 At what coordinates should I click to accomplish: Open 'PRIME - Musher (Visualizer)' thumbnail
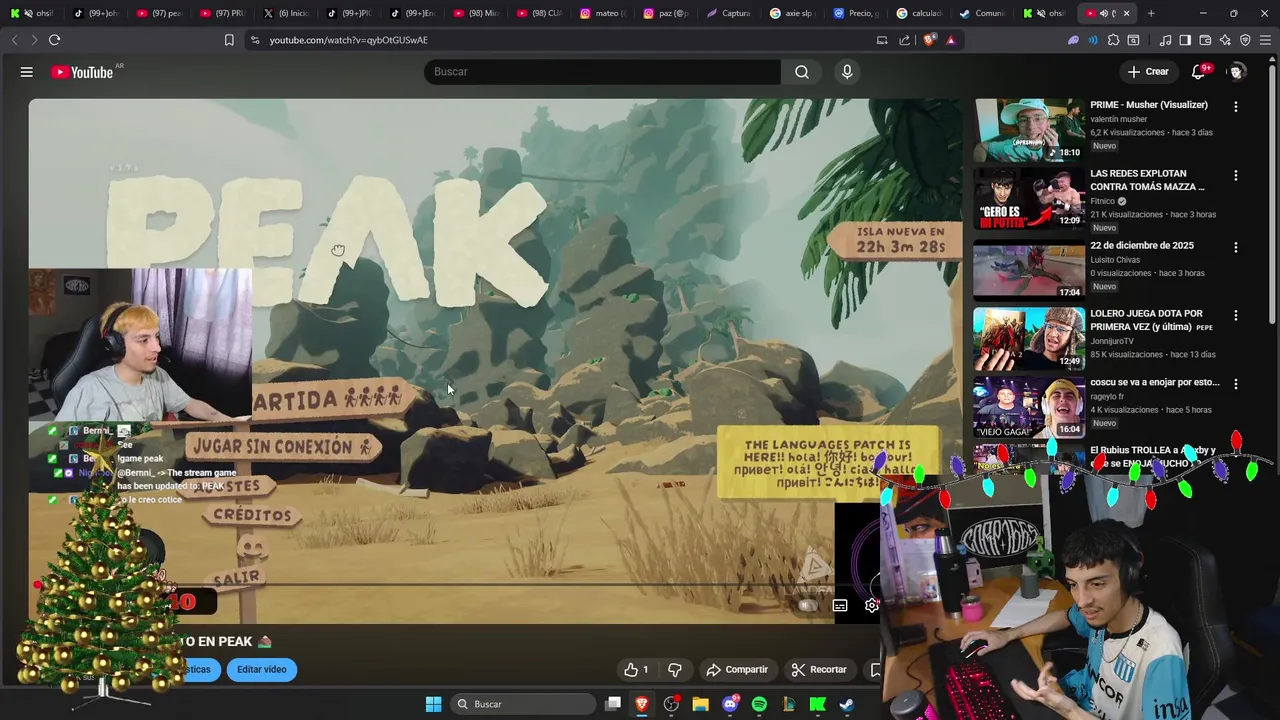1029,130
